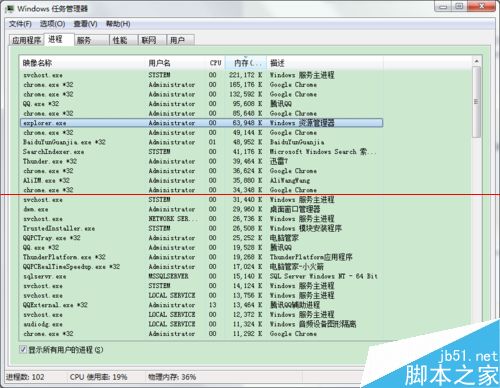Open the 文件(F) menu
The width and height of the screenshot is (500, 388).
click(20, 24)
